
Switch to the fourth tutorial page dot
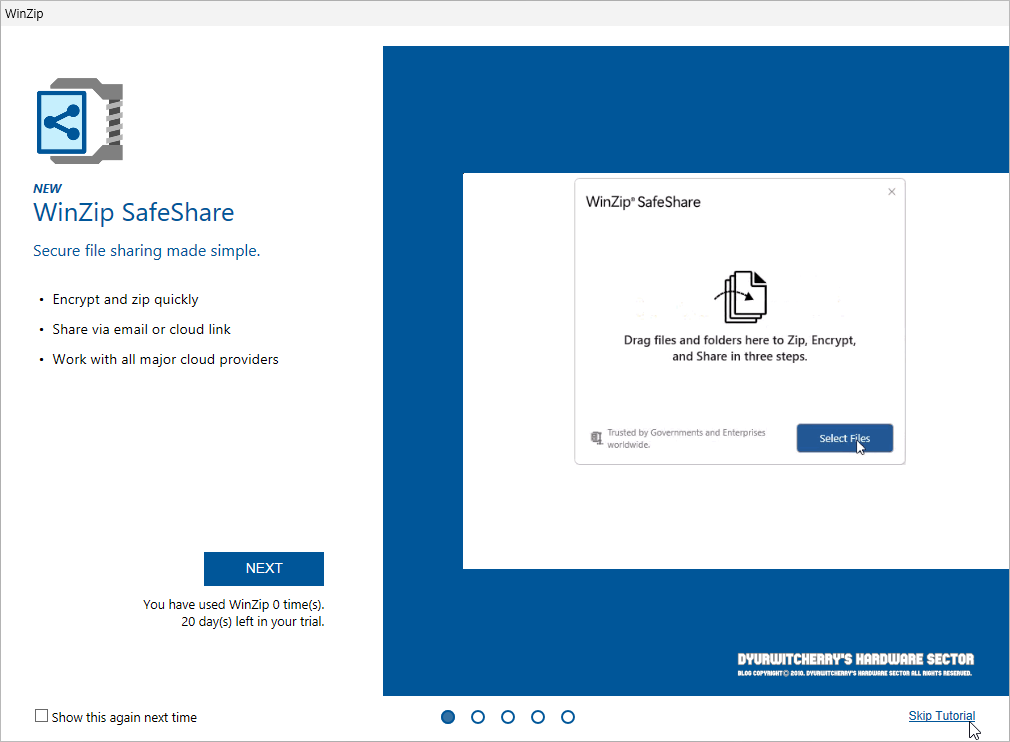pyautogui.click(x=538, y=717)
